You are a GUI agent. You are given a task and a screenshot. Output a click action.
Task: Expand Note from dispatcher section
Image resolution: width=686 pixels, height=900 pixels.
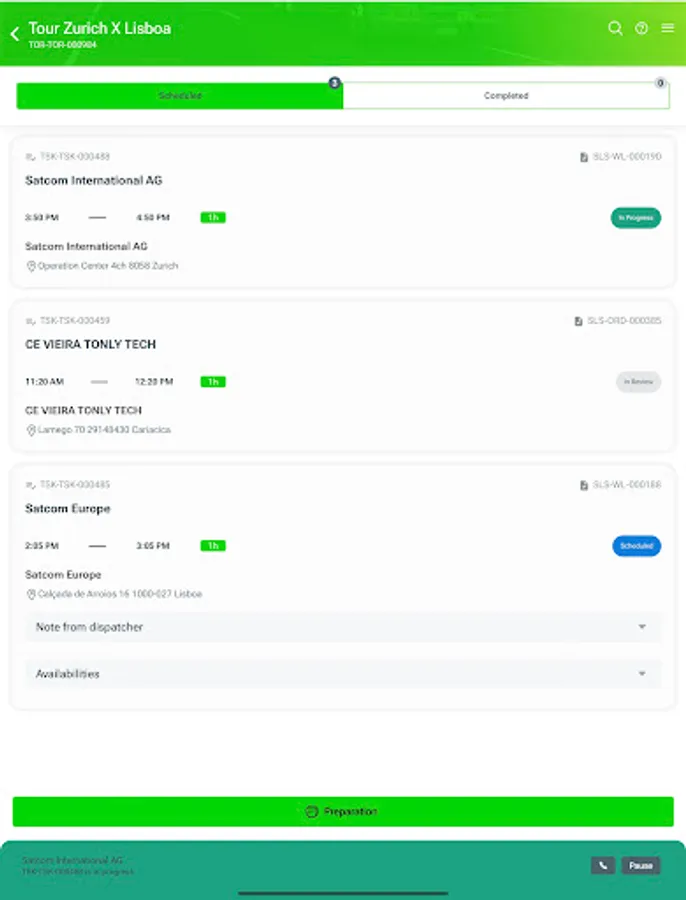pyautogui.click(x=343, y=627)
